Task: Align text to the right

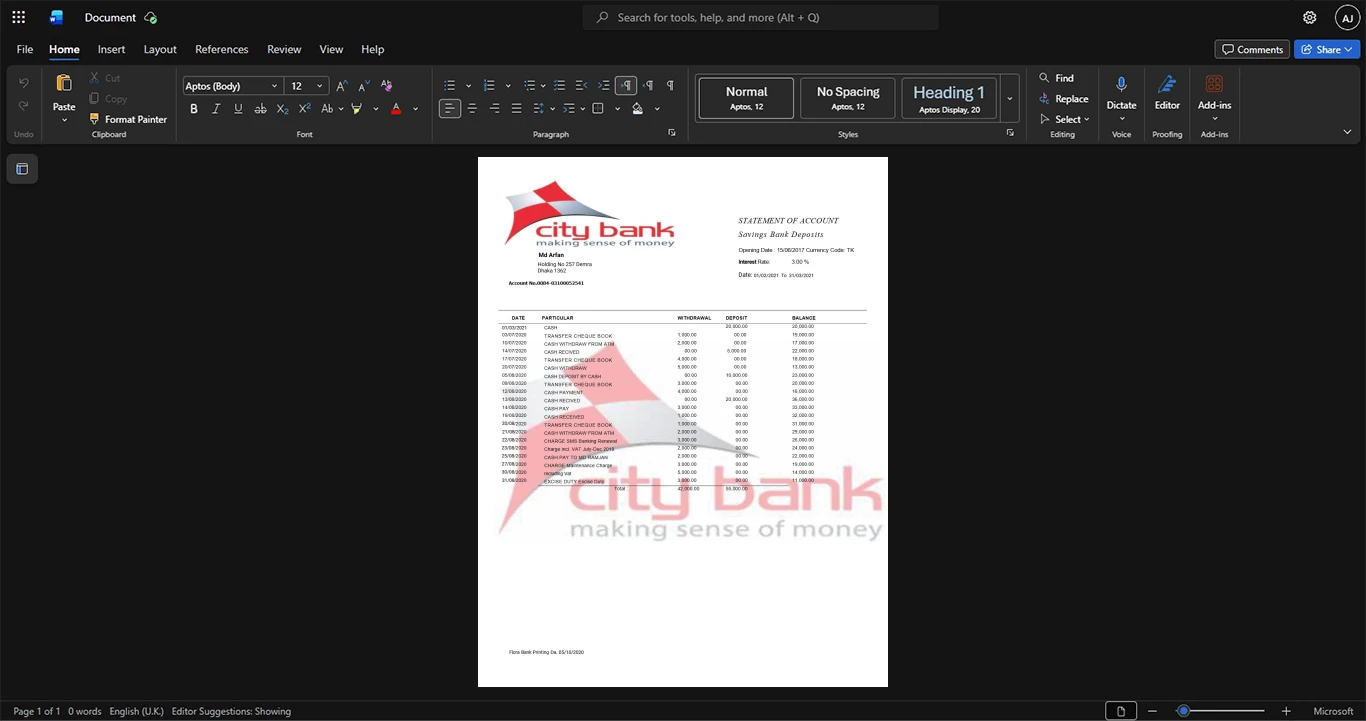Action: tap(494, 108)
